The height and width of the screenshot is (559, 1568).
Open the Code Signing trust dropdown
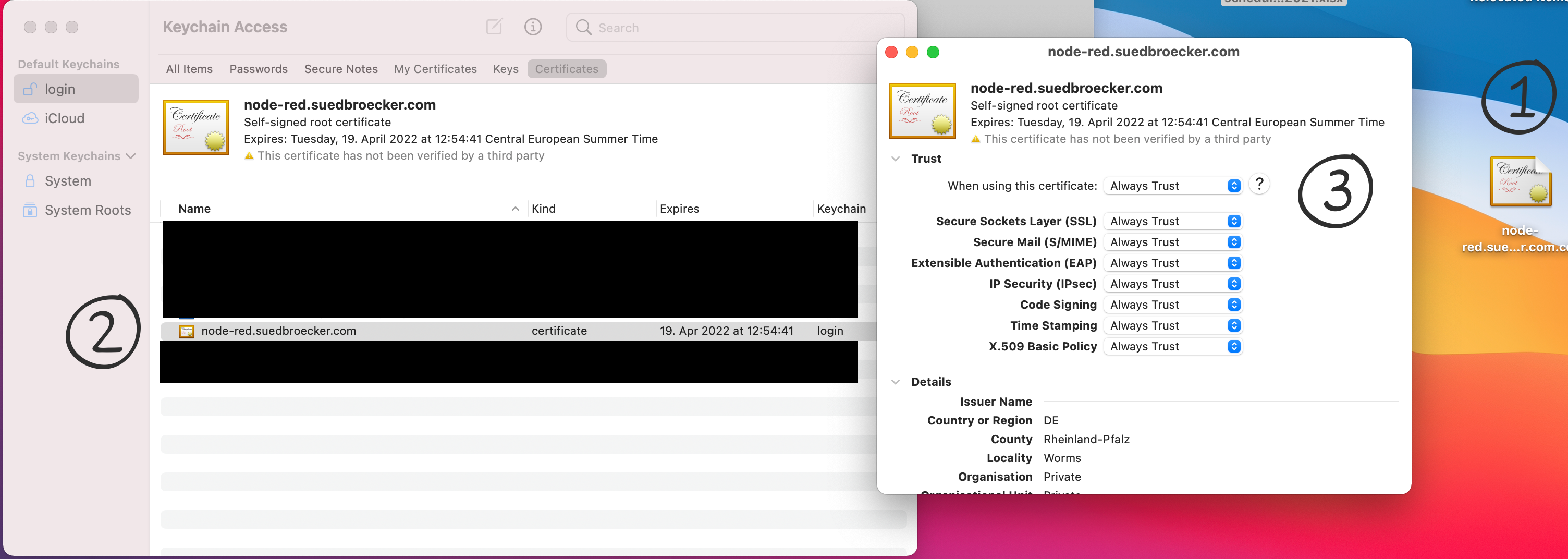(x=1172, y=305)
